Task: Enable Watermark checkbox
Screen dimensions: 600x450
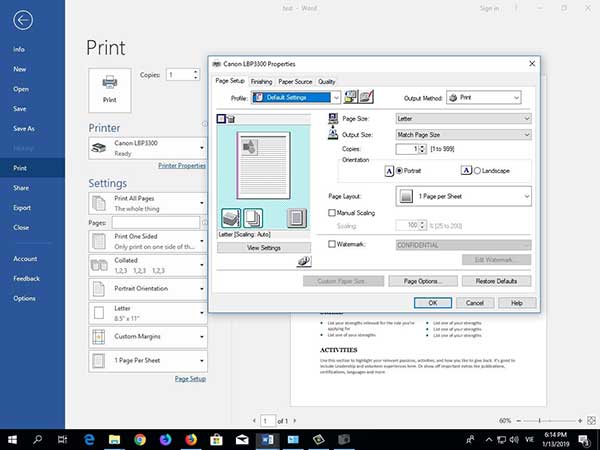Action: (332, 244)
